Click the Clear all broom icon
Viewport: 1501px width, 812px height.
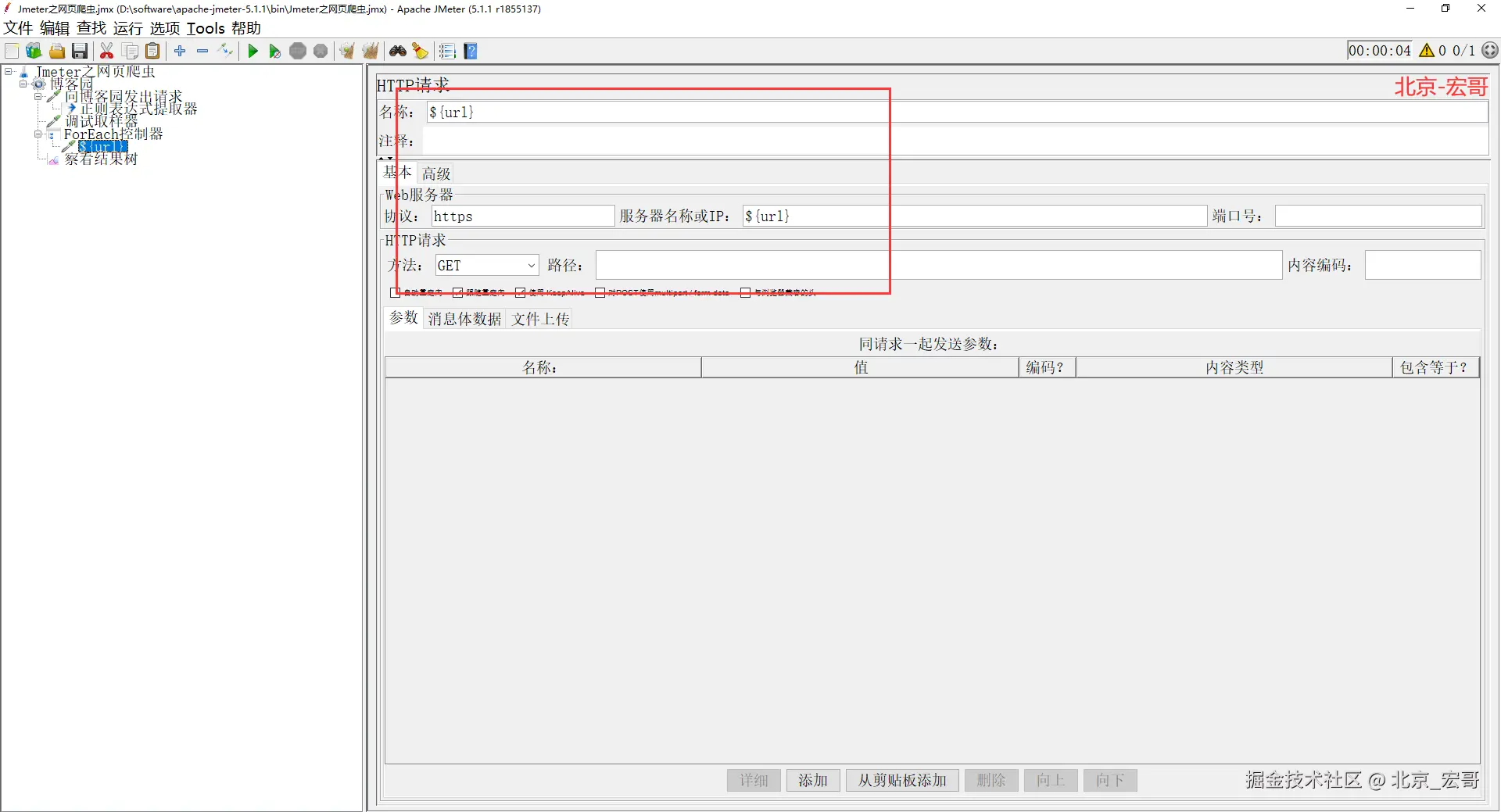point(371,51)
